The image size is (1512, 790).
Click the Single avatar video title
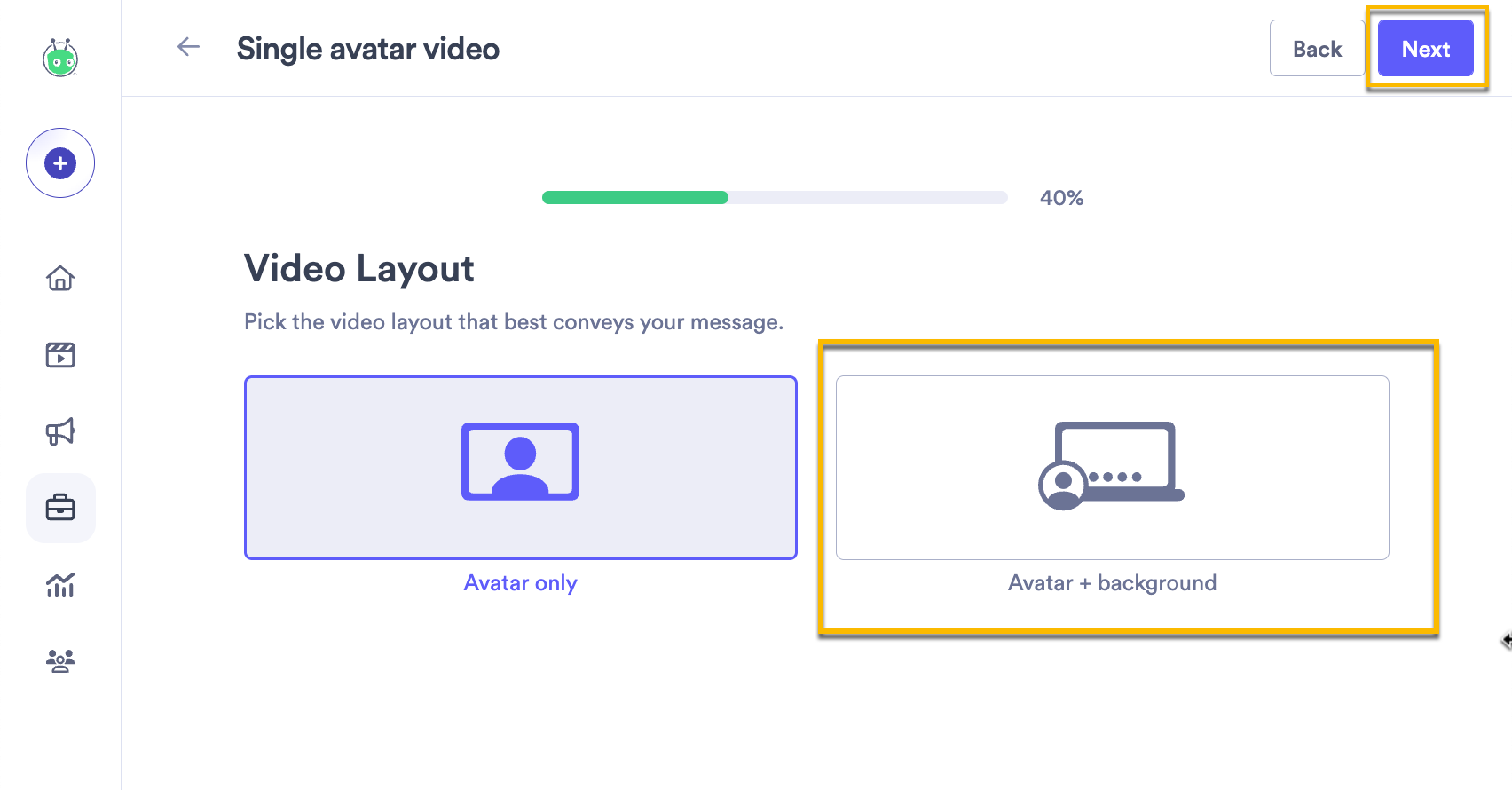point(368,49)
